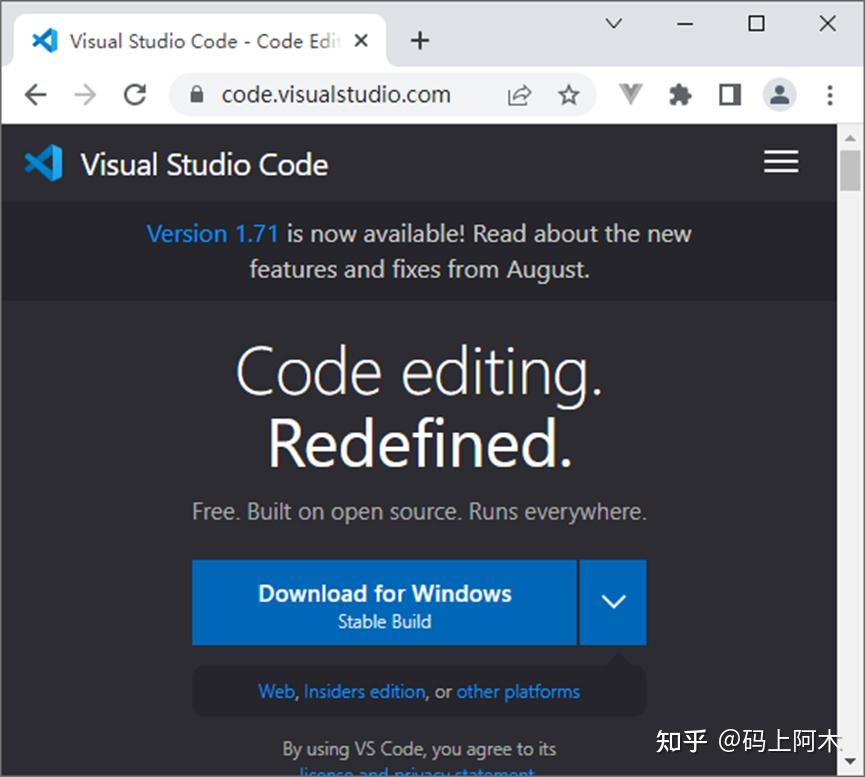Reload the page with the refresh icon
Image resolution: width=865 pixels, height=777 pixels.
pyautogui.click(x=135, y=95)
